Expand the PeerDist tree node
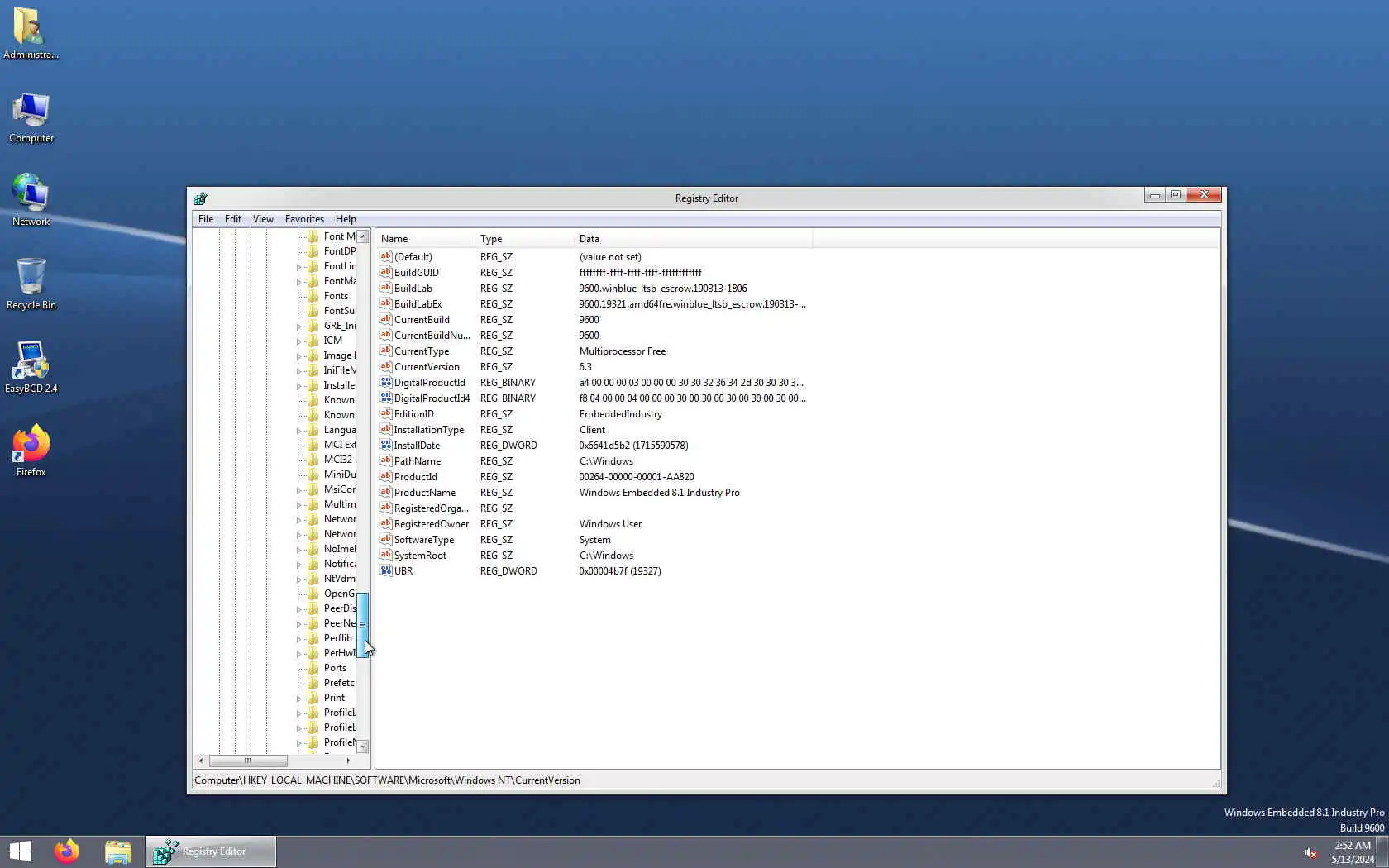 pos(298,609)
